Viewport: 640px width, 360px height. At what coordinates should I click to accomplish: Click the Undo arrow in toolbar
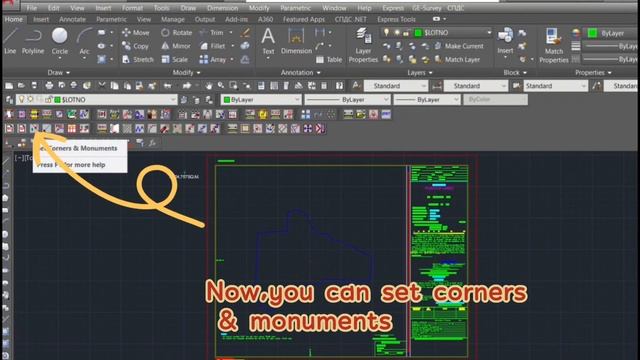[x=167, y=86]
